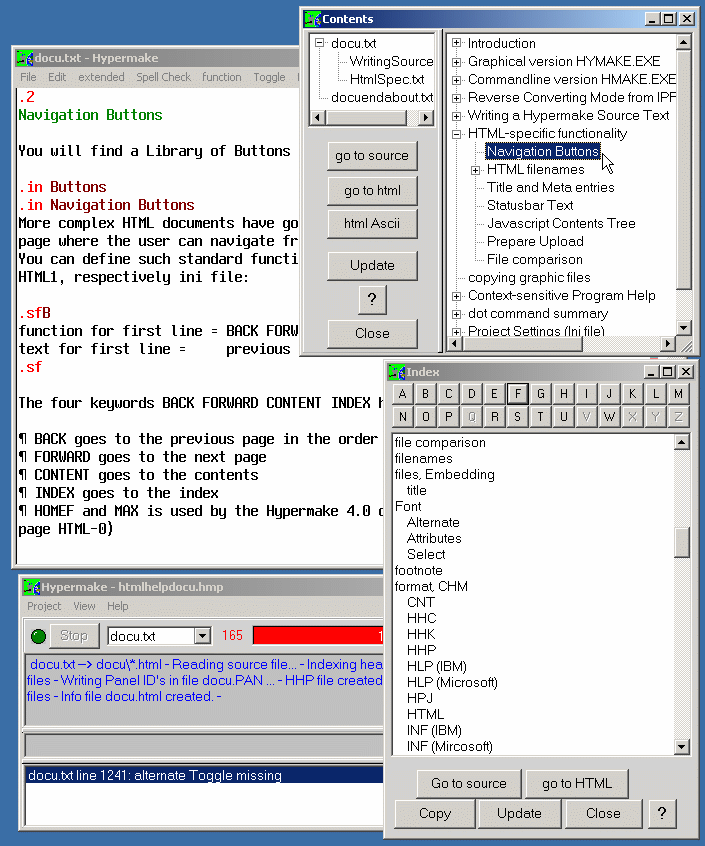The height and width of the screenshot is (846, 705).
Task: Click go to source in Contents window
Action: point(372,156)
